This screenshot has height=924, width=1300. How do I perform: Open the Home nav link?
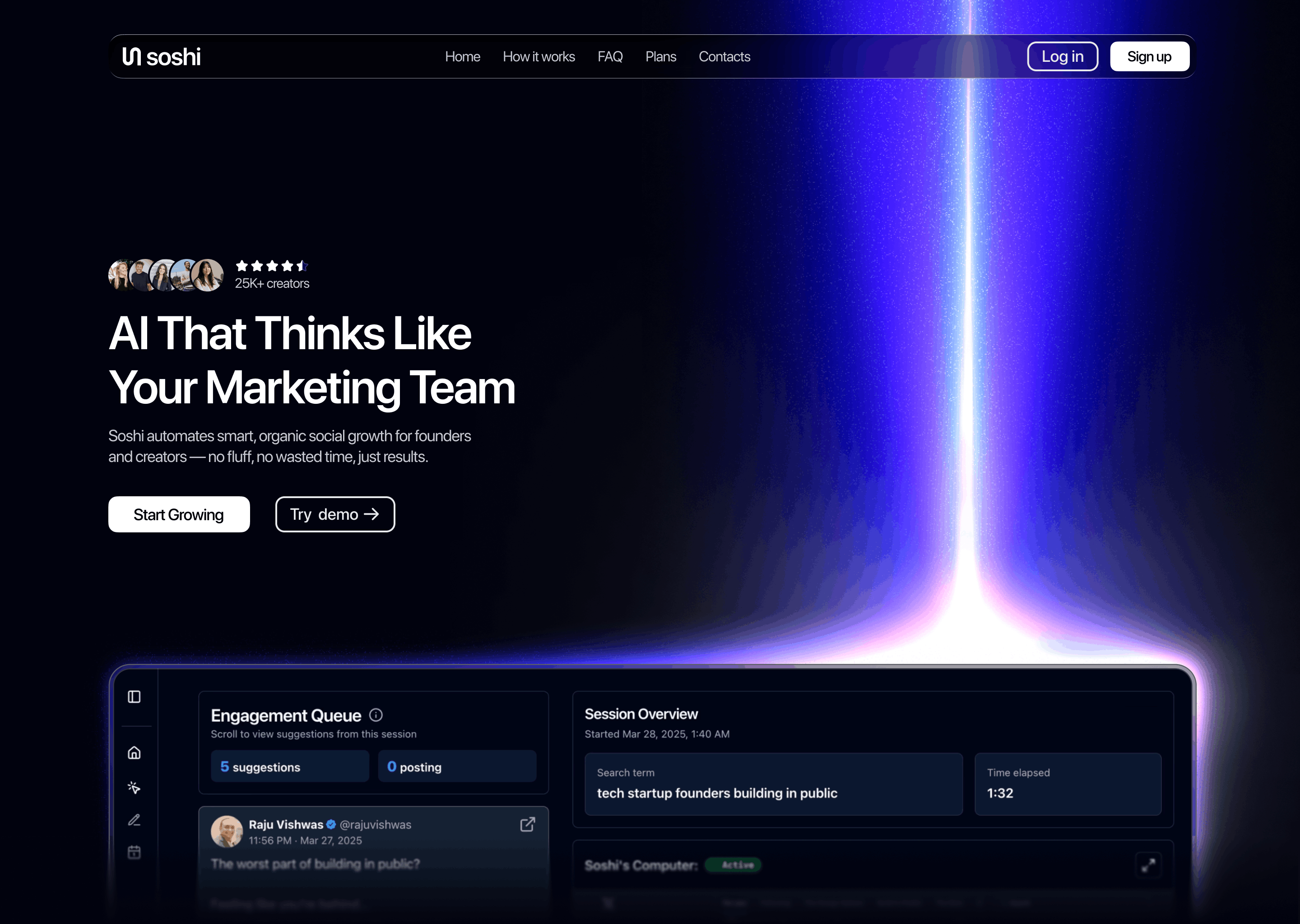(462, 57)
